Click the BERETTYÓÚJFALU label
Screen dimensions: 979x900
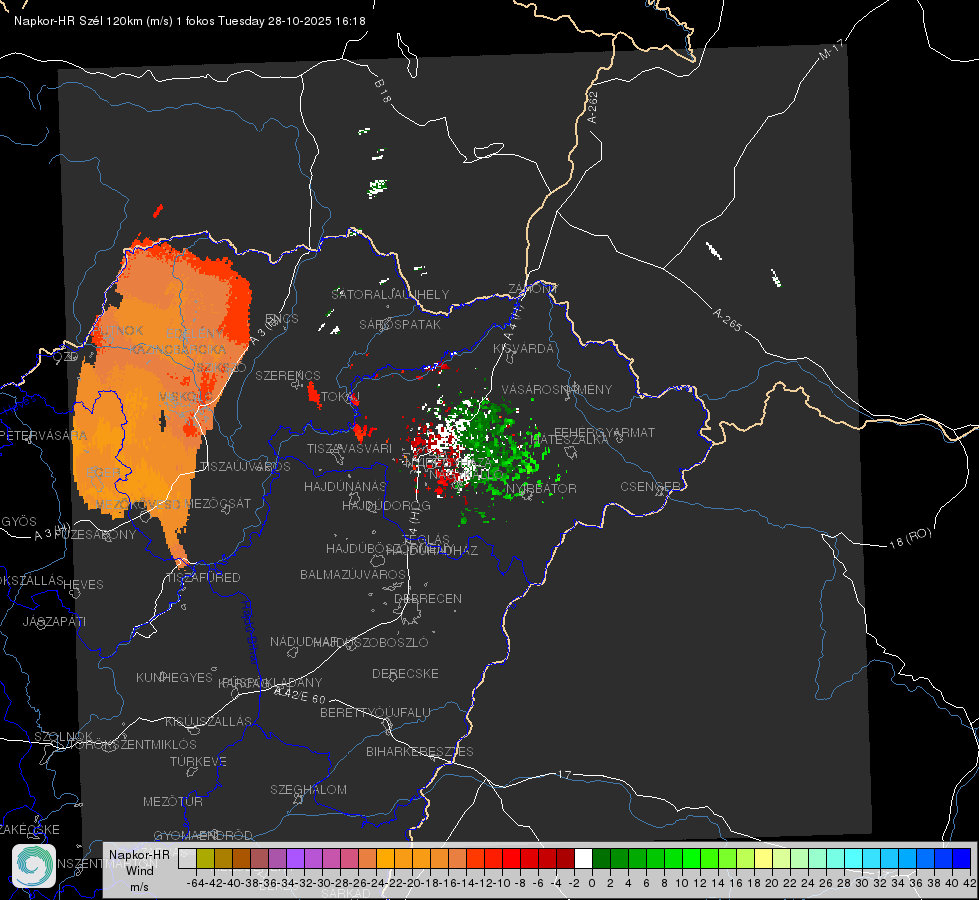pos(375,713)
